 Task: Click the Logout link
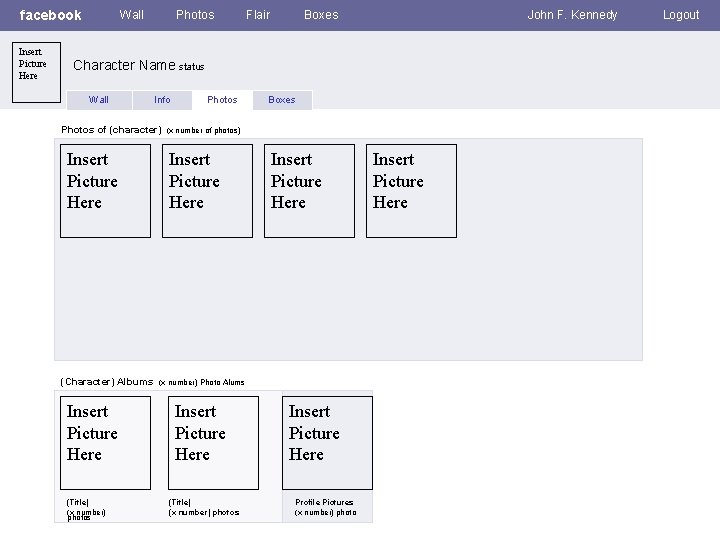tap(681, 15)
